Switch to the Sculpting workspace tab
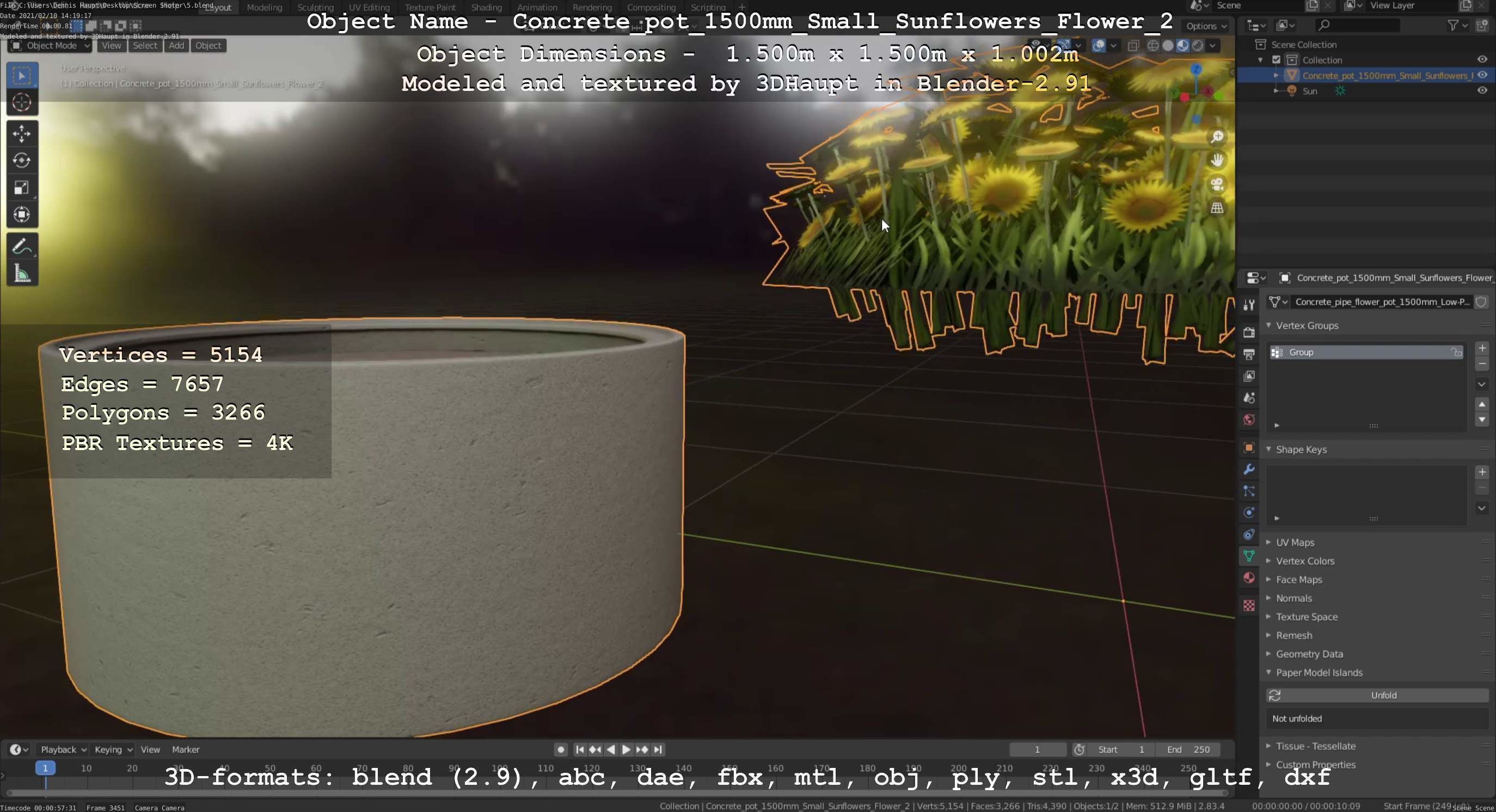This screenshot has width=1496, height=812. [315, 8]
